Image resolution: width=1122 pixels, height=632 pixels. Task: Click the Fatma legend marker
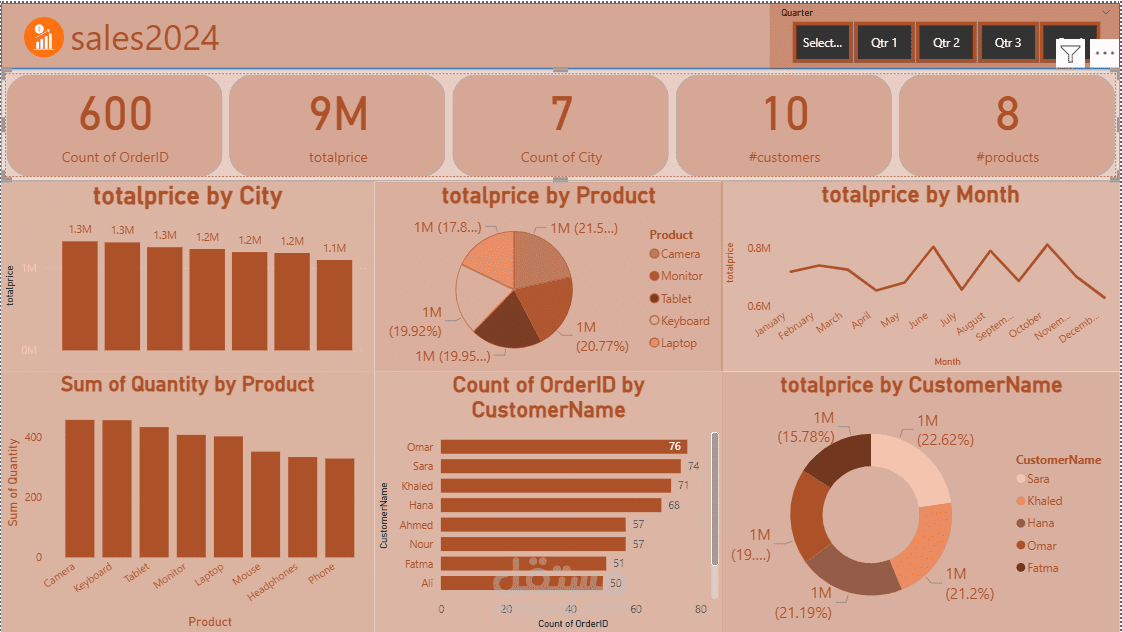(1020, 568)
